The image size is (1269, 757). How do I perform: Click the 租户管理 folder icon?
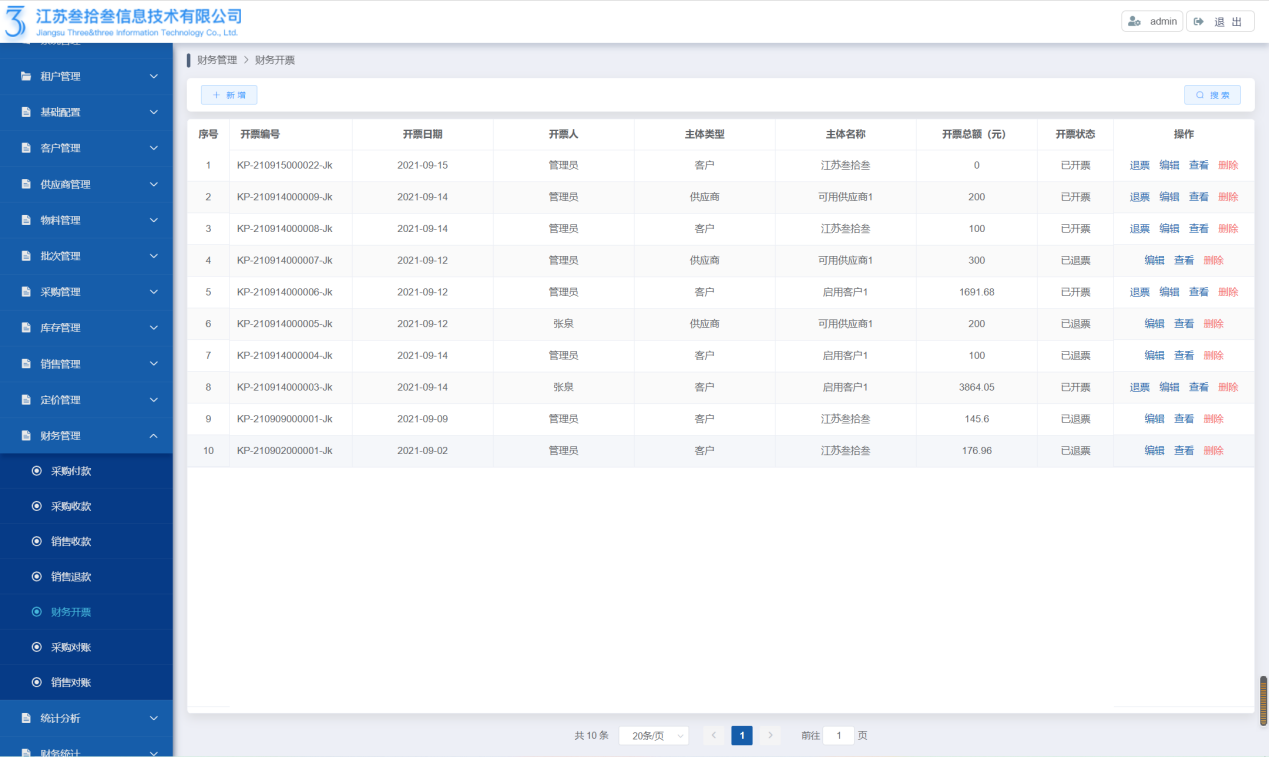26,77
